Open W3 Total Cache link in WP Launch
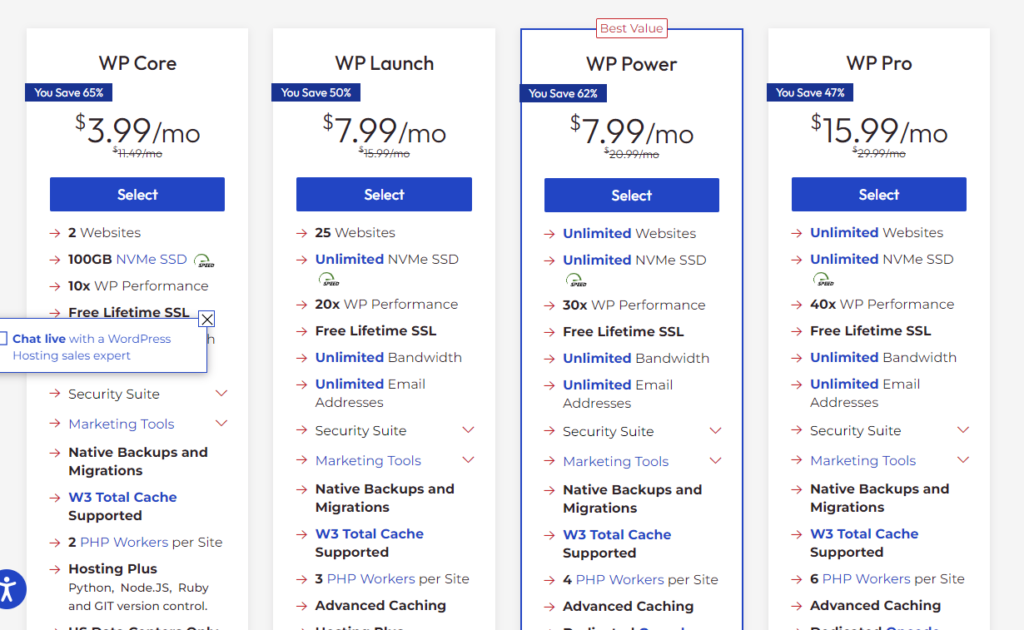This screenshot has height=630, width=1024. pos(370,533)
